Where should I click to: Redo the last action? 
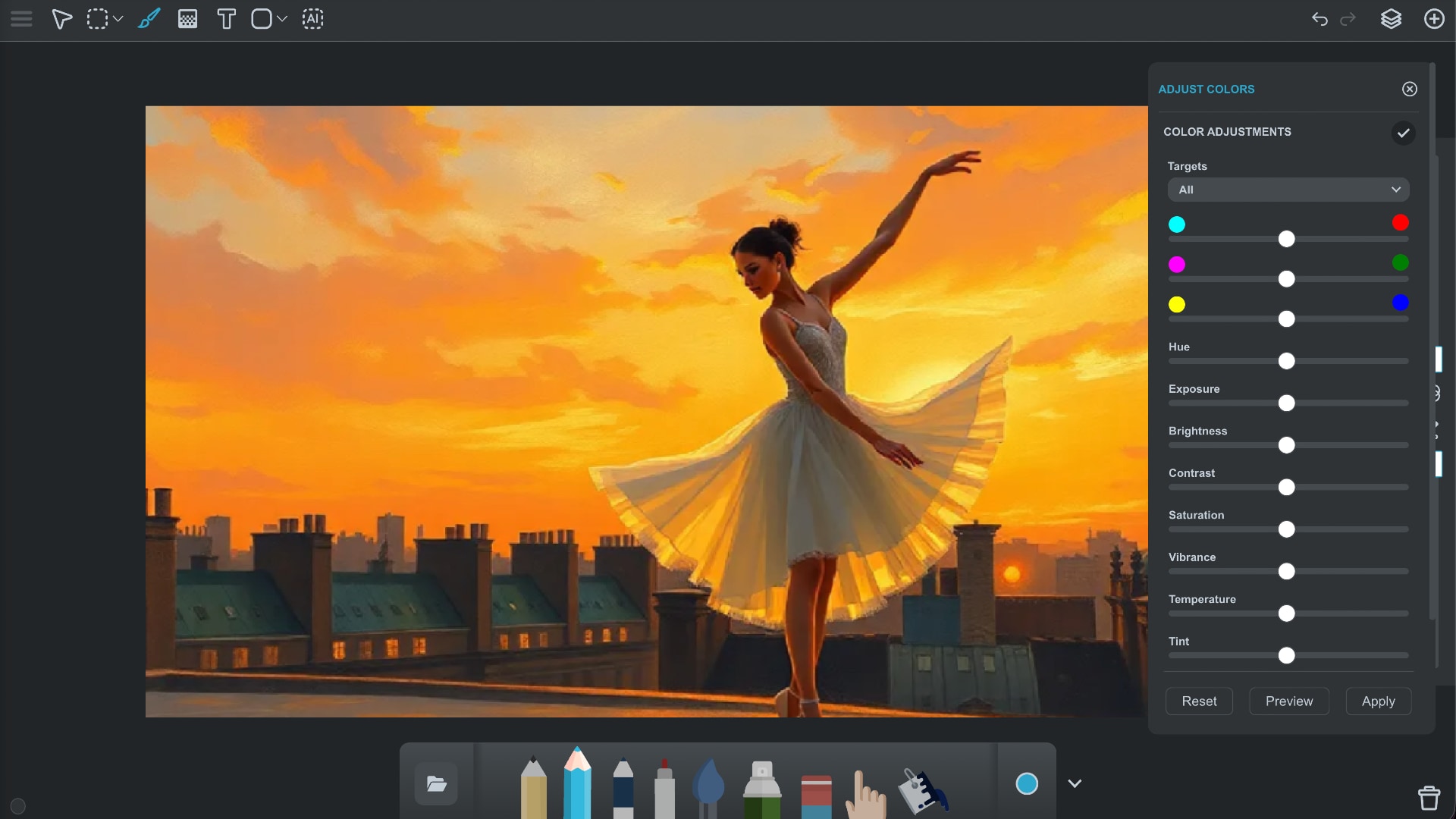coord(1348,19)
